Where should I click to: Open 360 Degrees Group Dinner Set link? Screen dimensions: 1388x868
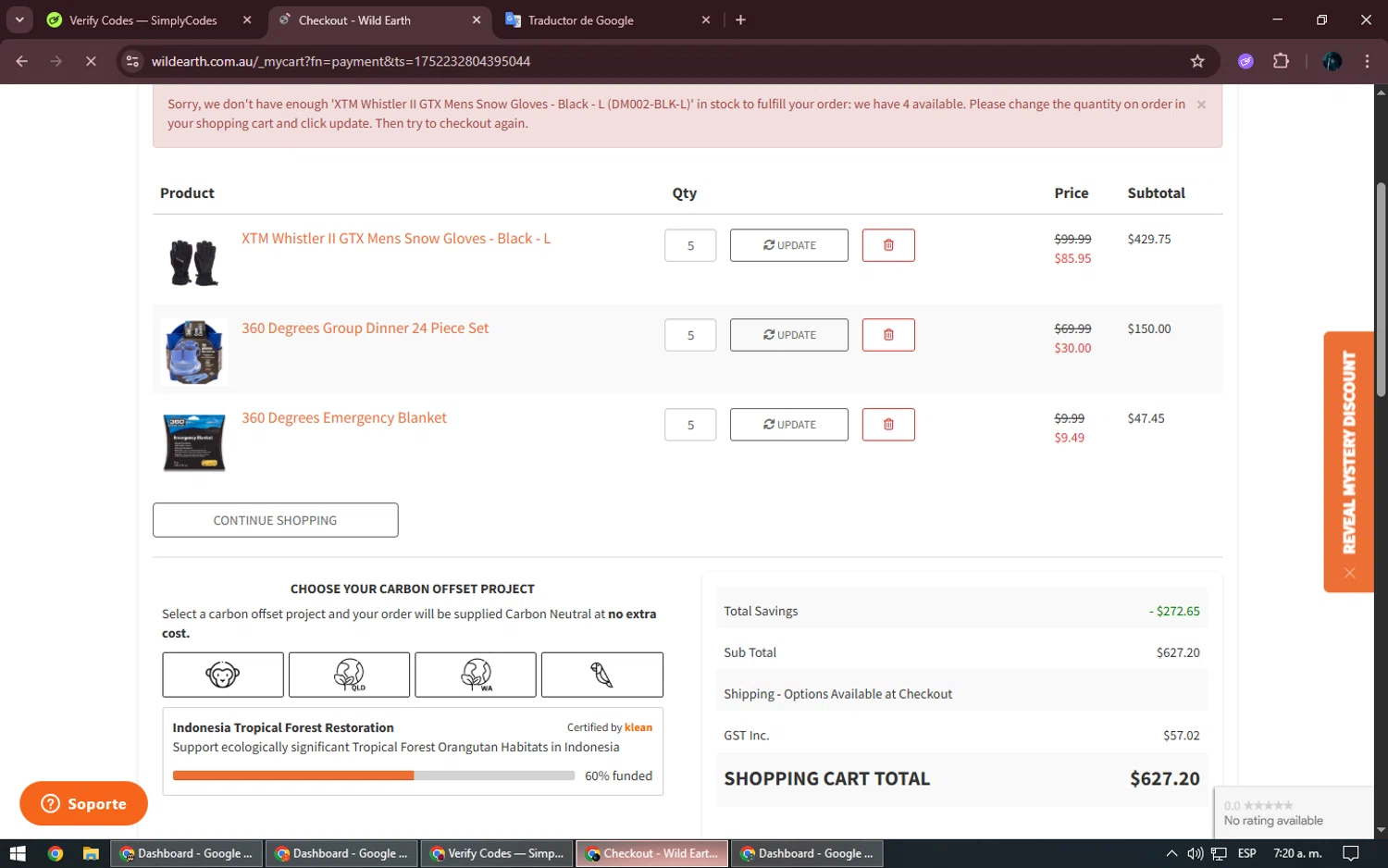point(366,328)
